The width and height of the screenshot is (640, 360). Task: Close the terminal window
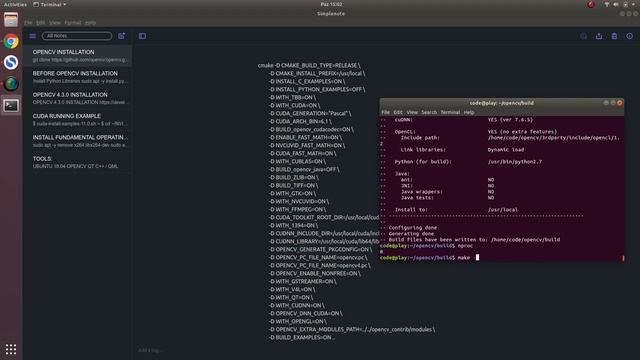click(x=620, y=103)
